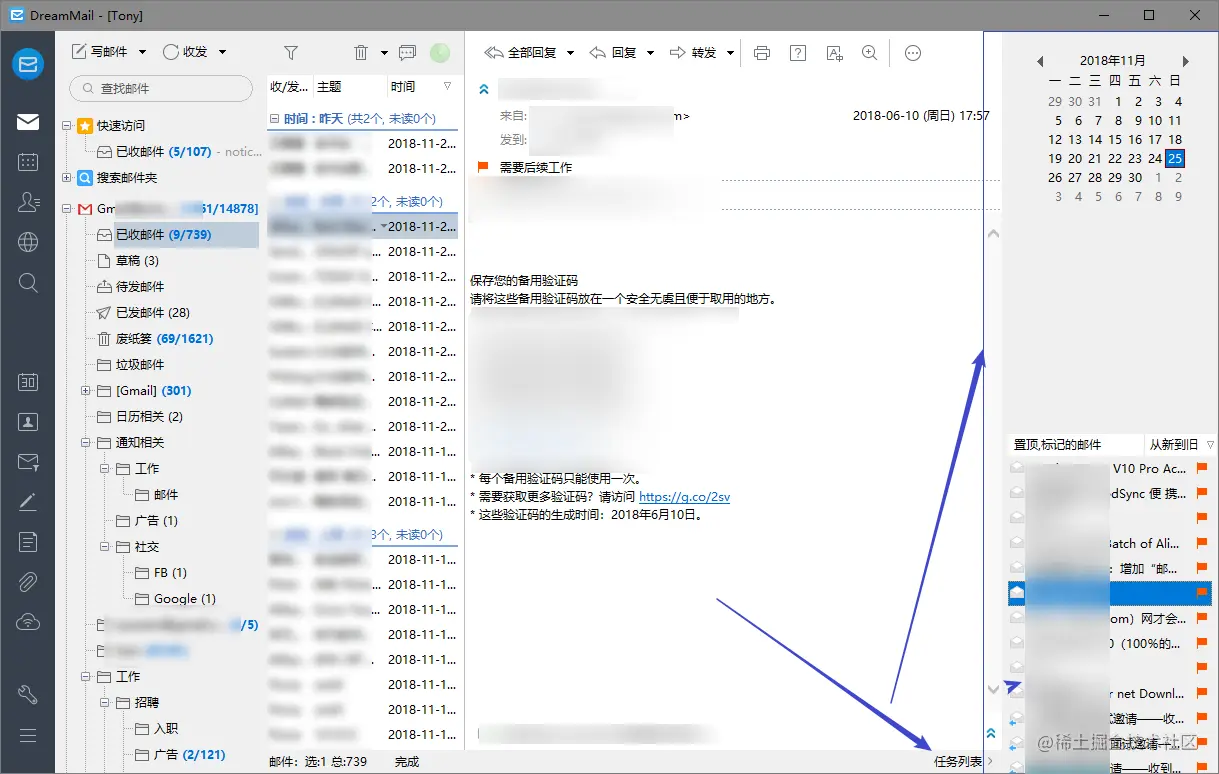Click the 收发 send/receive button
This screenshot has width=1219, height=774.
click(x=185, y=52)
